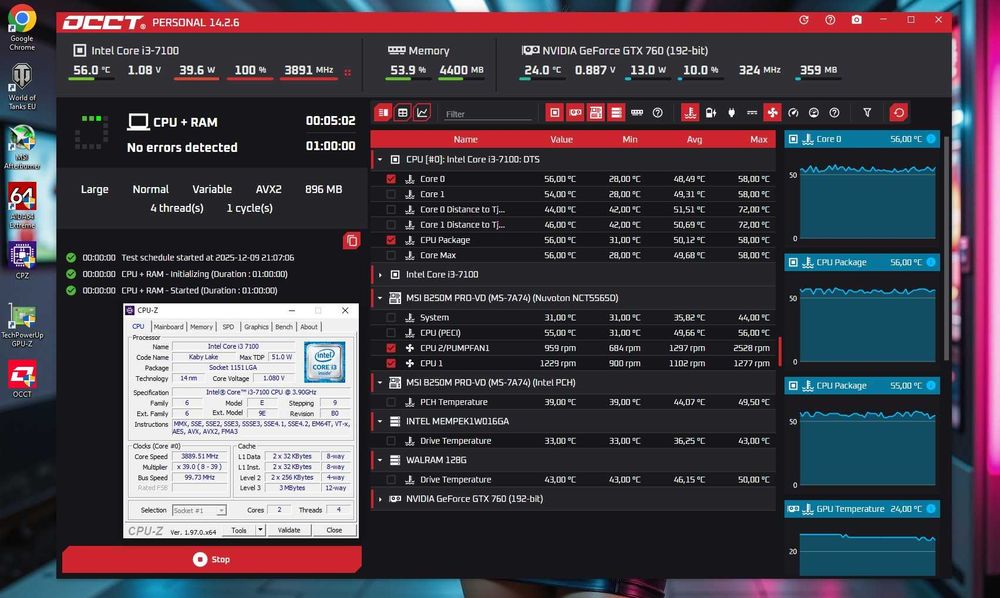Click the CPU-Z Validate button
The height and width of the screenshot is (598, 1000).
point(289,530)
